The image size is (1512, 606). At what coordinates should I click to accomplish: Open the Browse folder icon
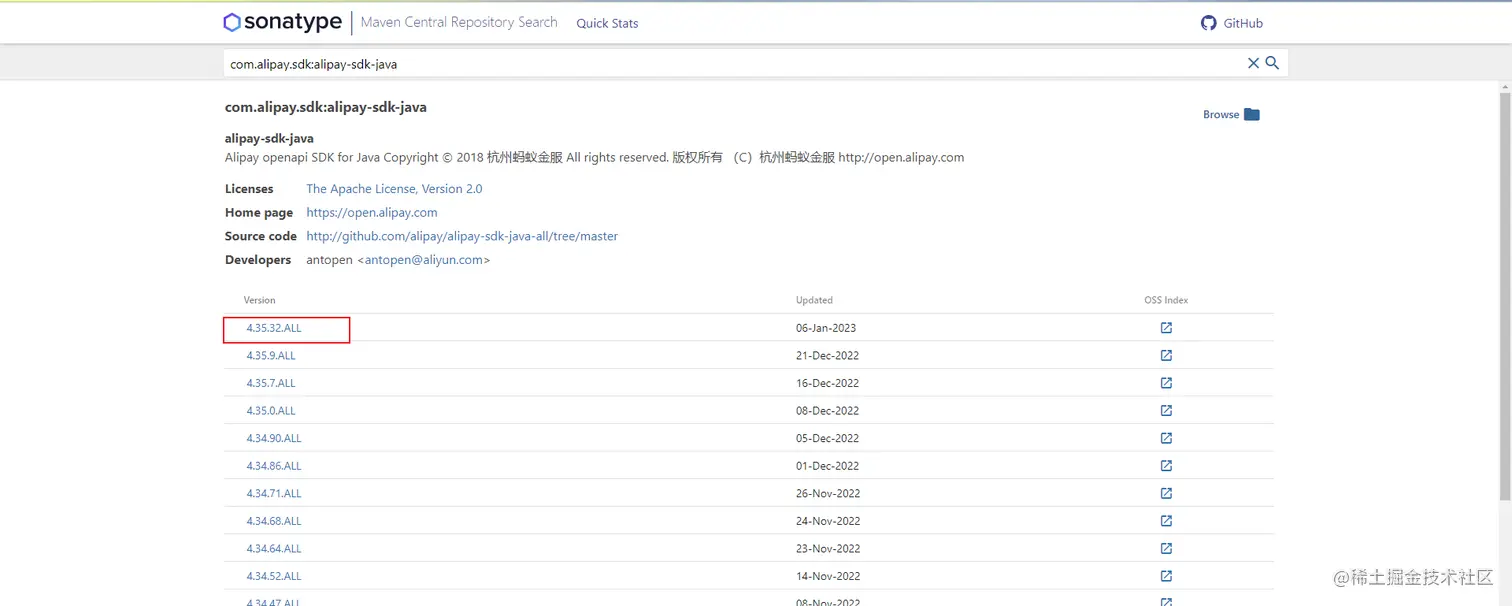[1252, 114]
